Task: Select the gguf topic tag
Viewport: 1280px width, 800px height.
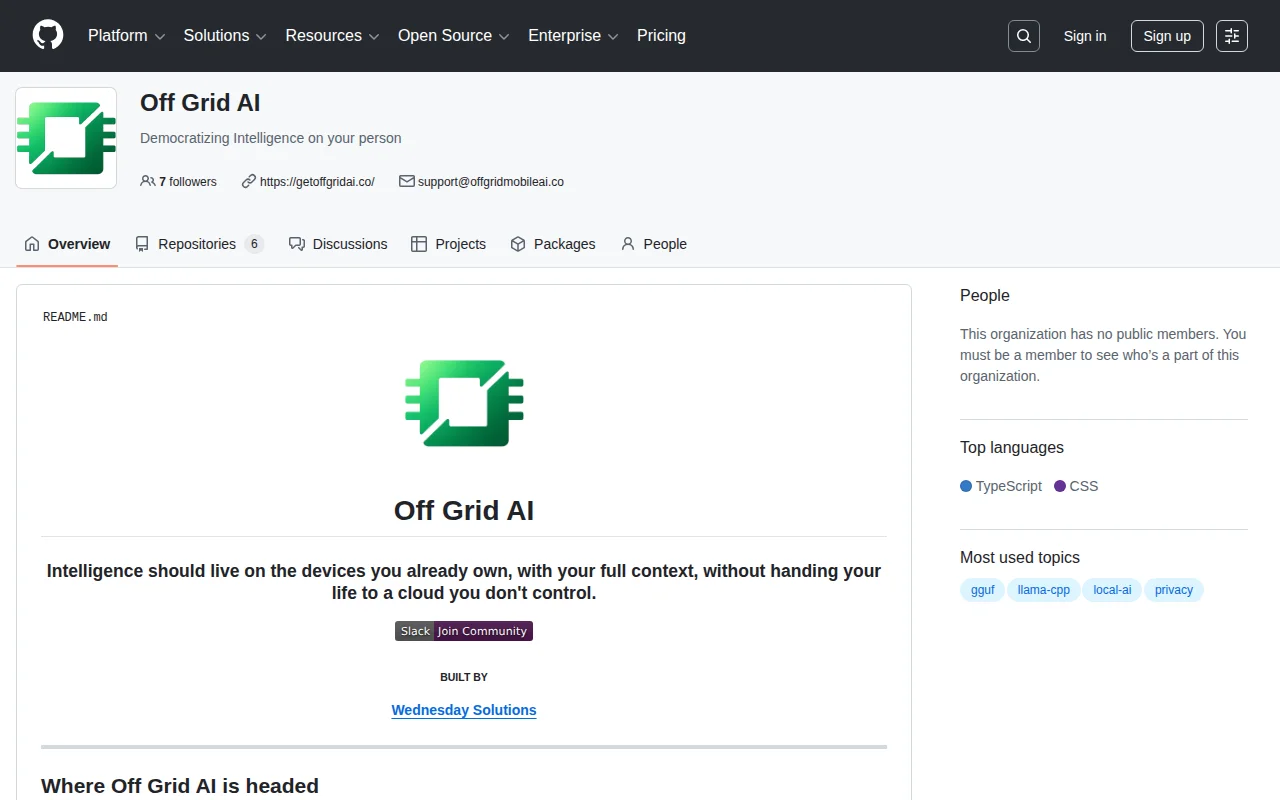Action: click(983, 590)
